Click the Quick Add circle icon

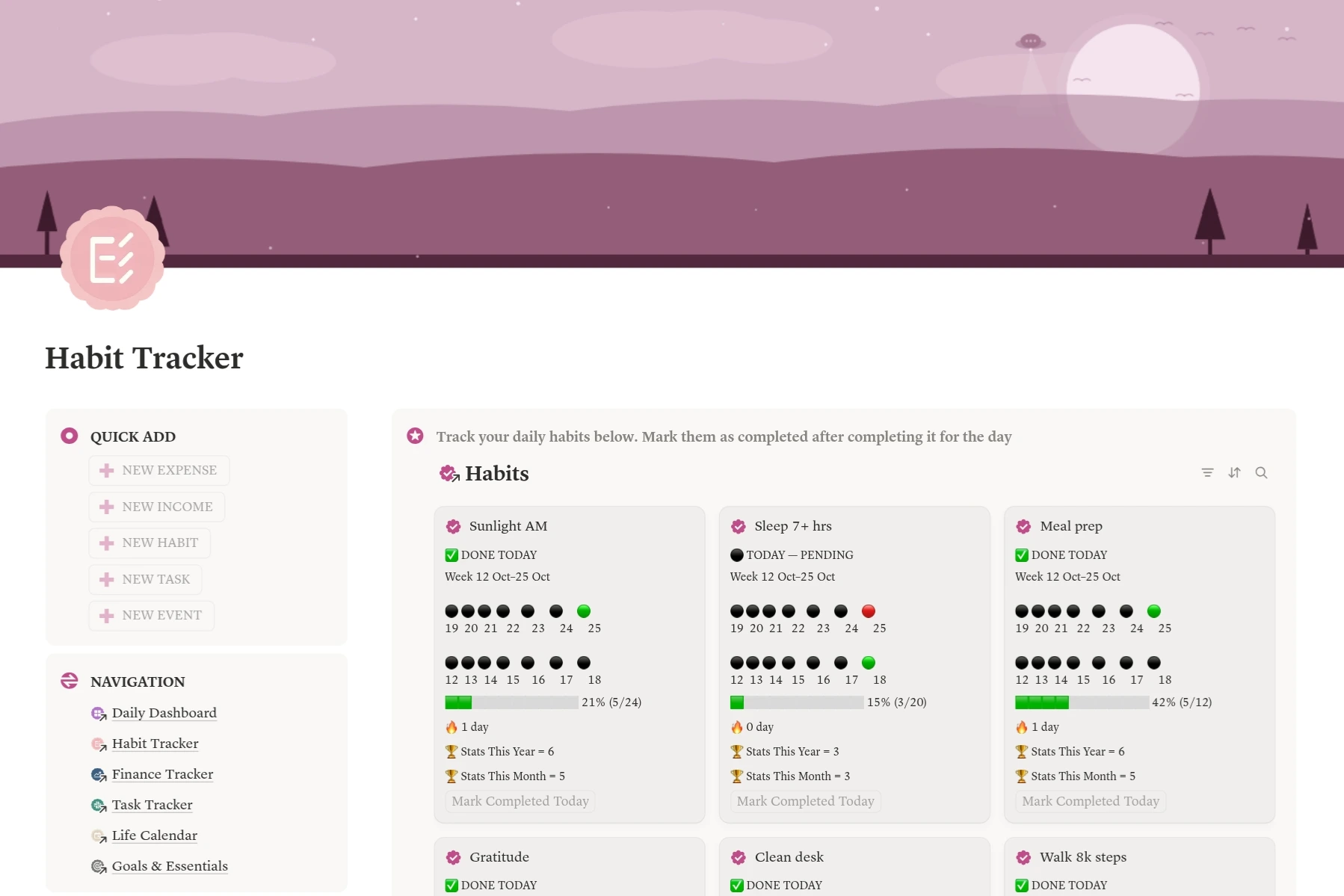[70, 436]
